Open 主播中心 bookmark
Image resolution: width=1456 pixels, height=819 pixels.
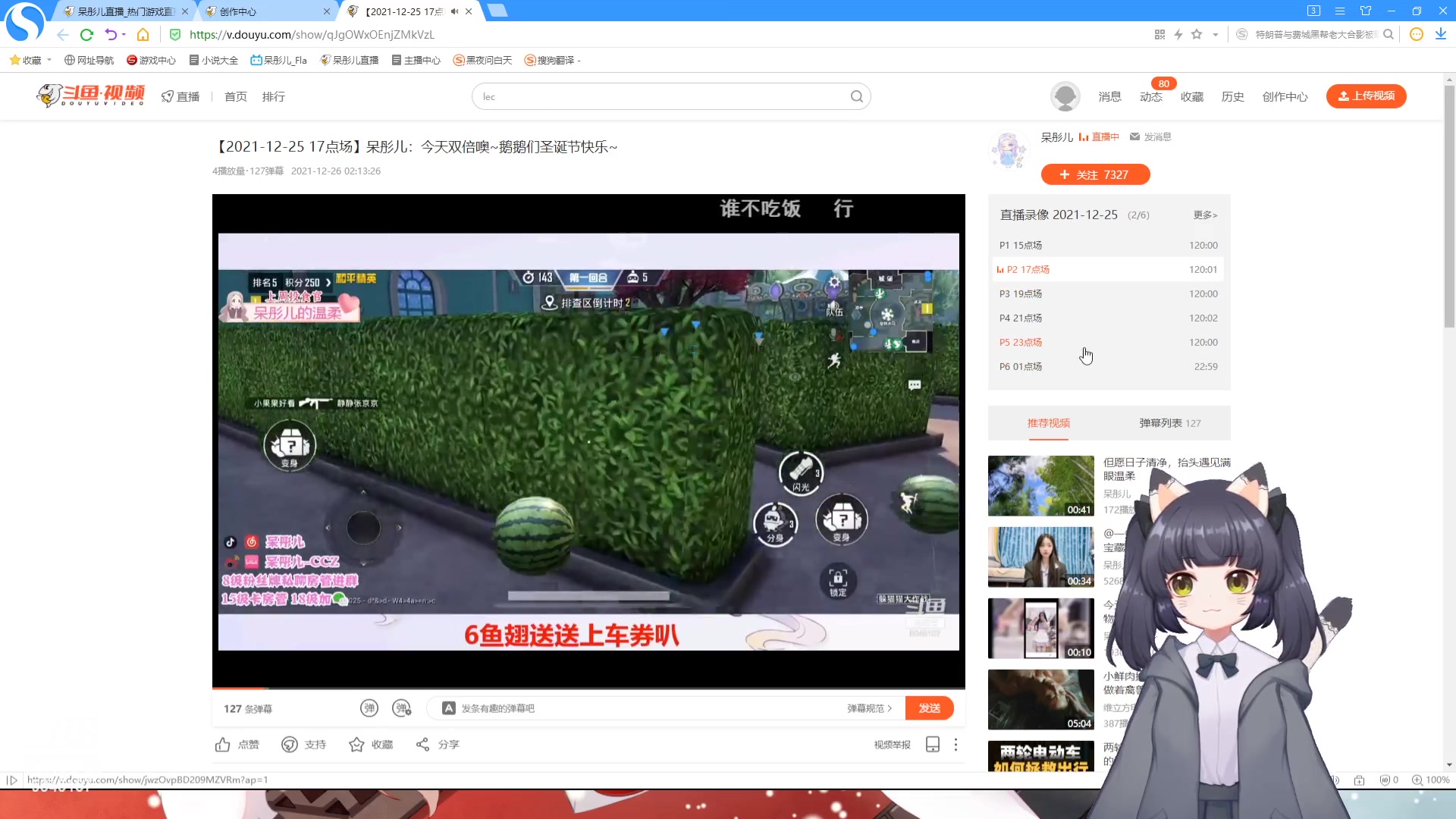416,60
